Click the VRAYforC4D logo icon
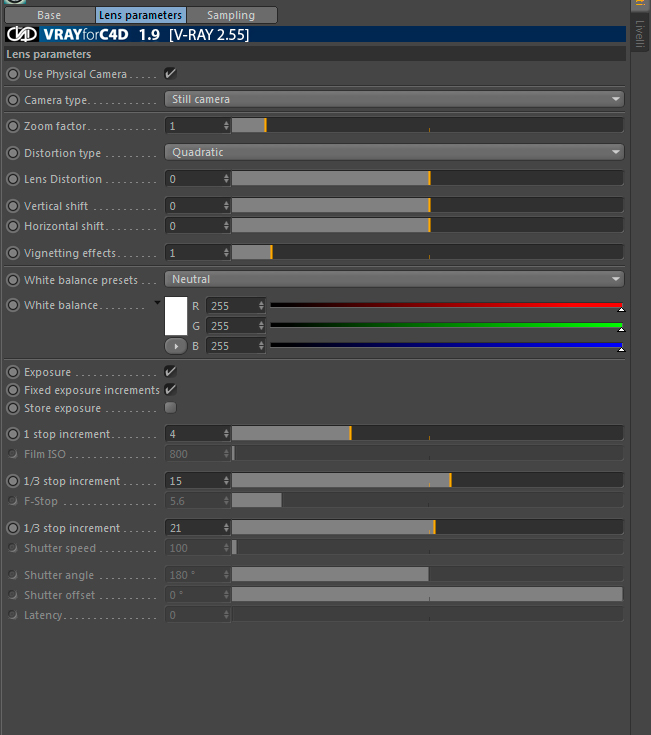The width and height of the screenshot is (651, 735). [x=22, y=34]
